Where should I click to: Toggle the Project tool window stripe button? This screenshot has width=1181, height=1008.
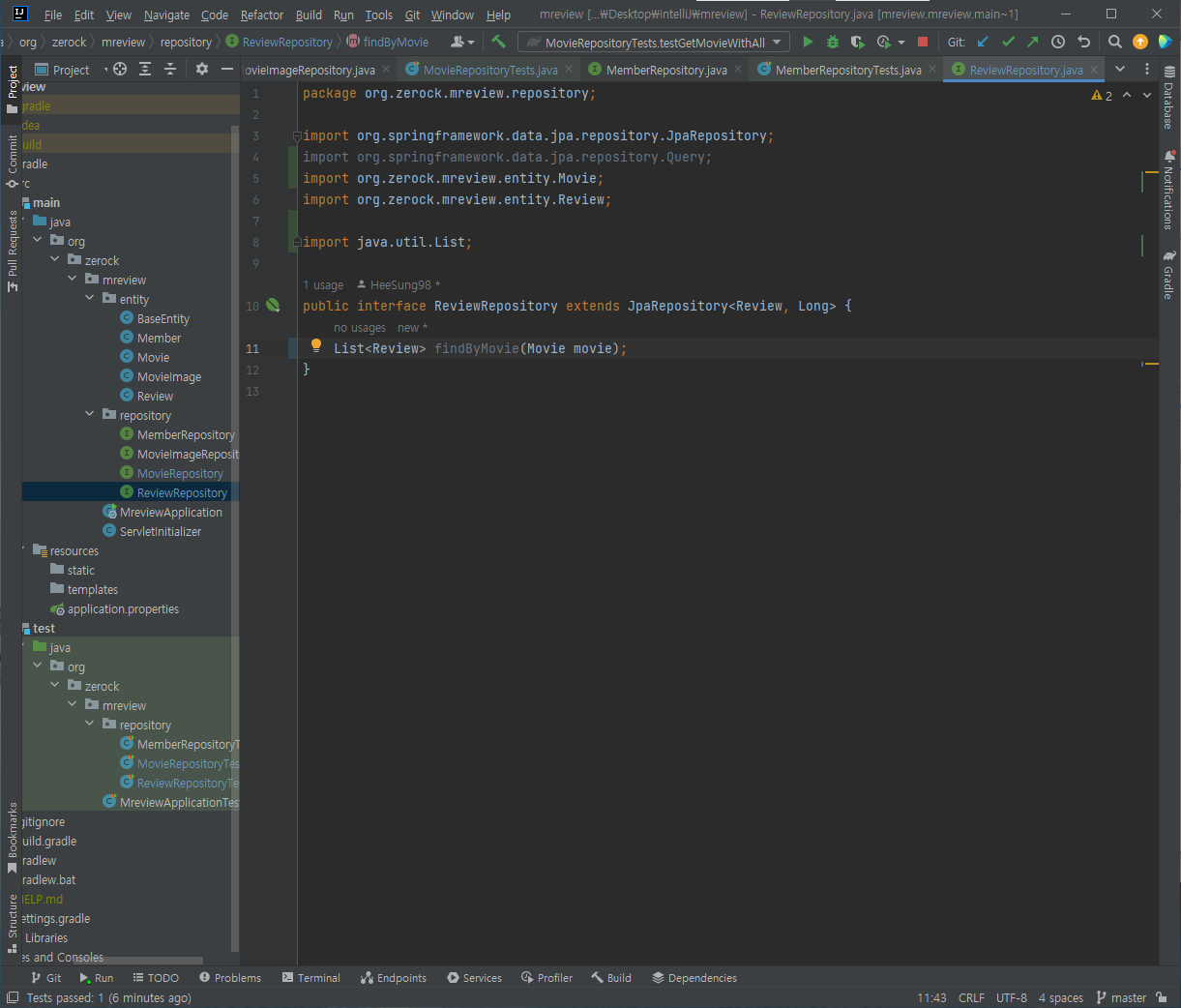coord(12,88)
